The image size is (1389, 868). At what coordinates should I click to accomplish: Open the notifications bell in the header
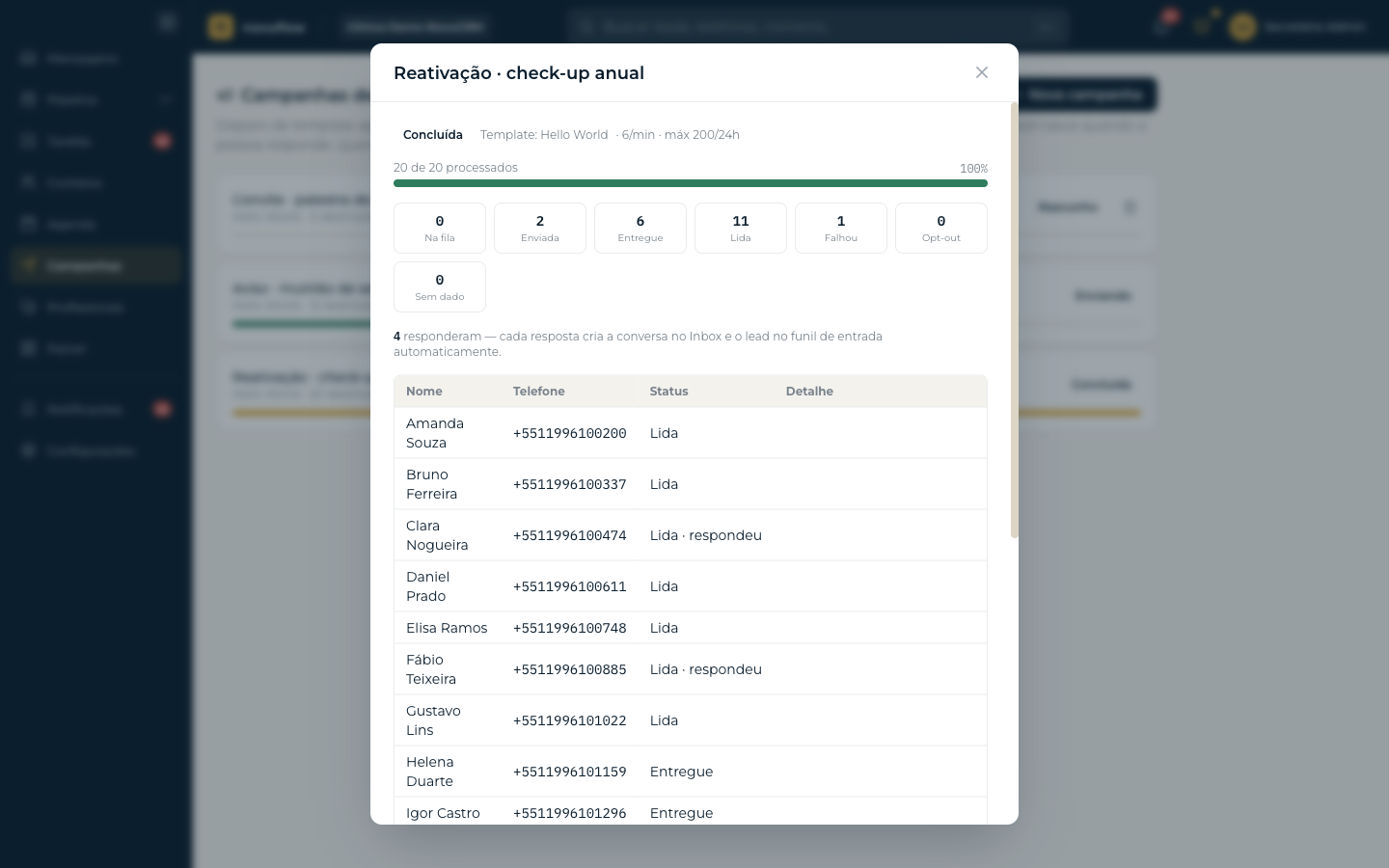1163,26
